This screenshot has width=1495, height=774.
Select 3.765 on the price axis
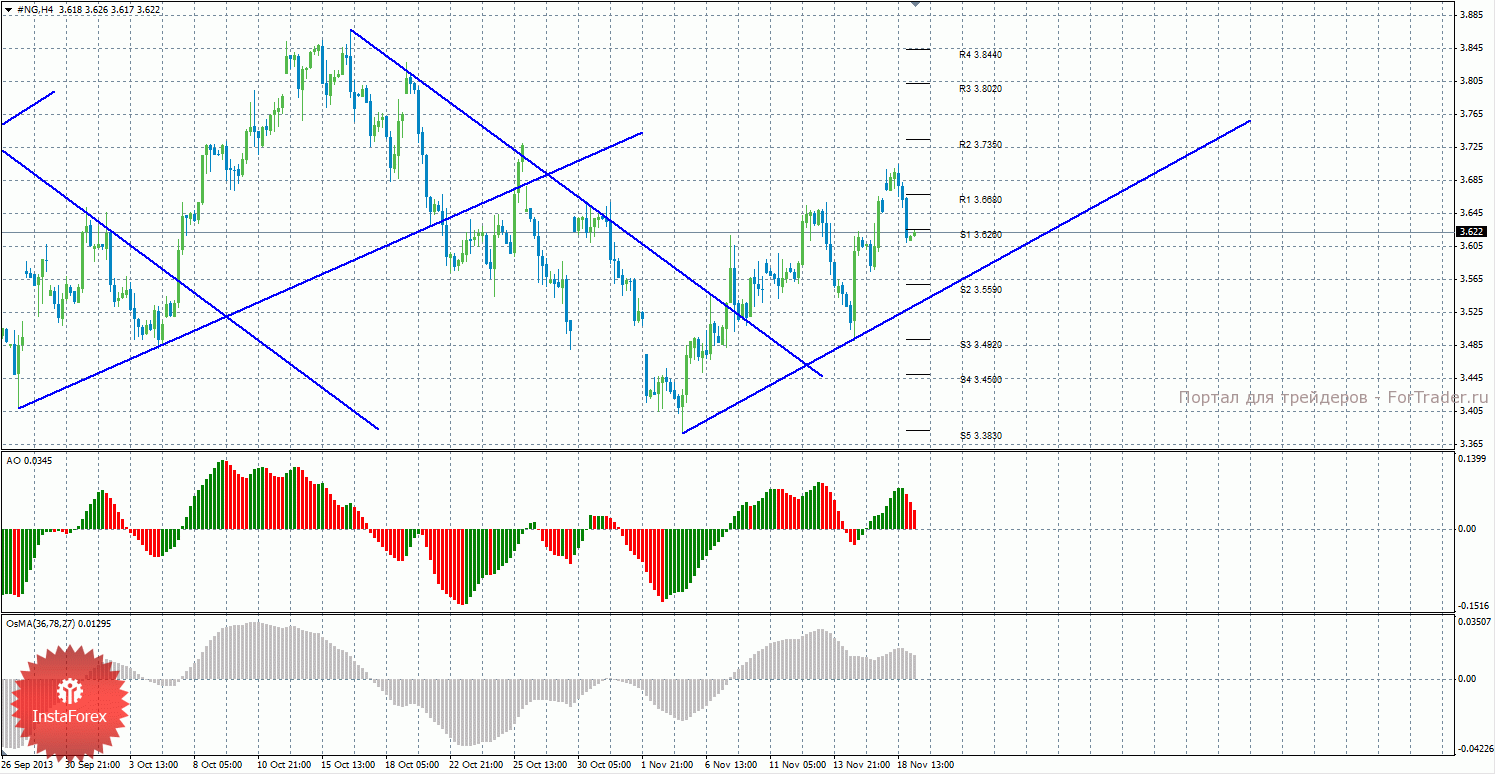[x=1473, y=114]
